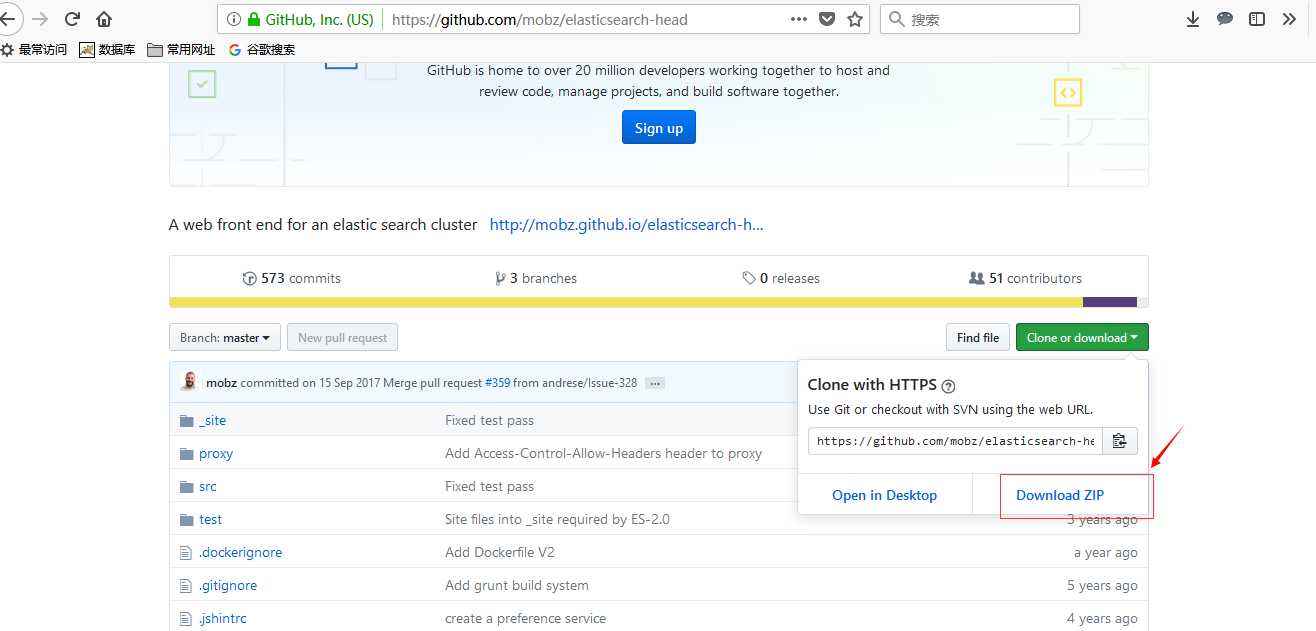Expand the Branch: master dropdown
This screenshot has width=1316, height=631.
coord(224,338)
